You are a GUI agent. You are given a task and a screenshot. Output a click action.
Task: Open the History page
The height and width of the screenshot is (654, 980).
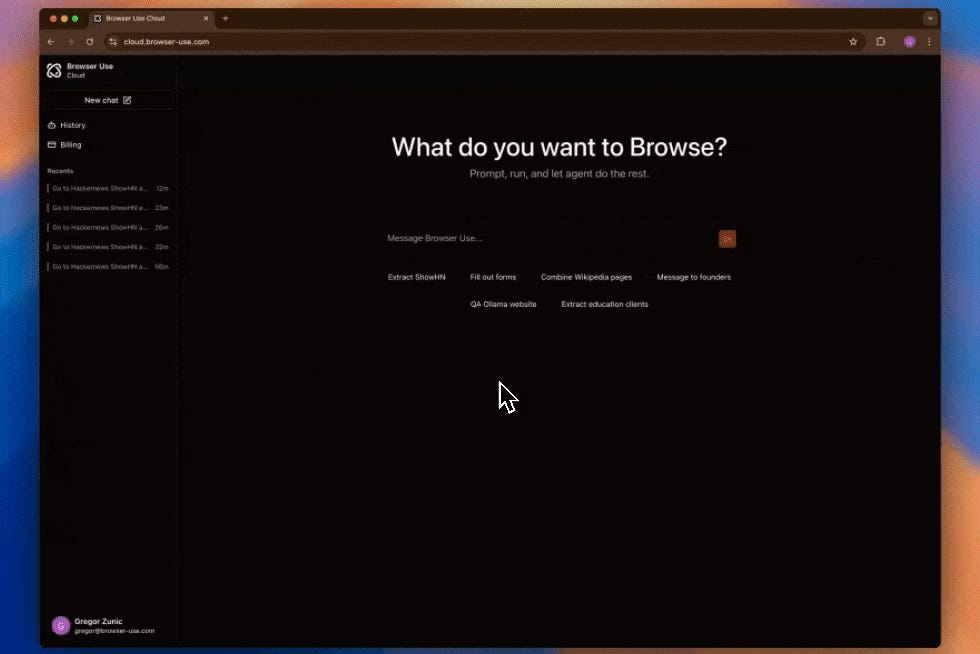pos(67,125)
